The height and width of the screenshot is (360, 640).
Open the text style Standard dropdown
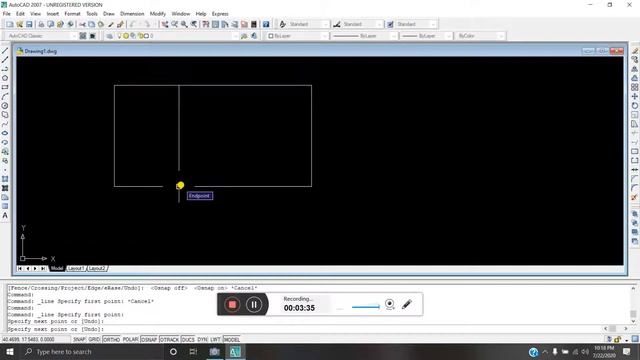click(x=309, y=24)
